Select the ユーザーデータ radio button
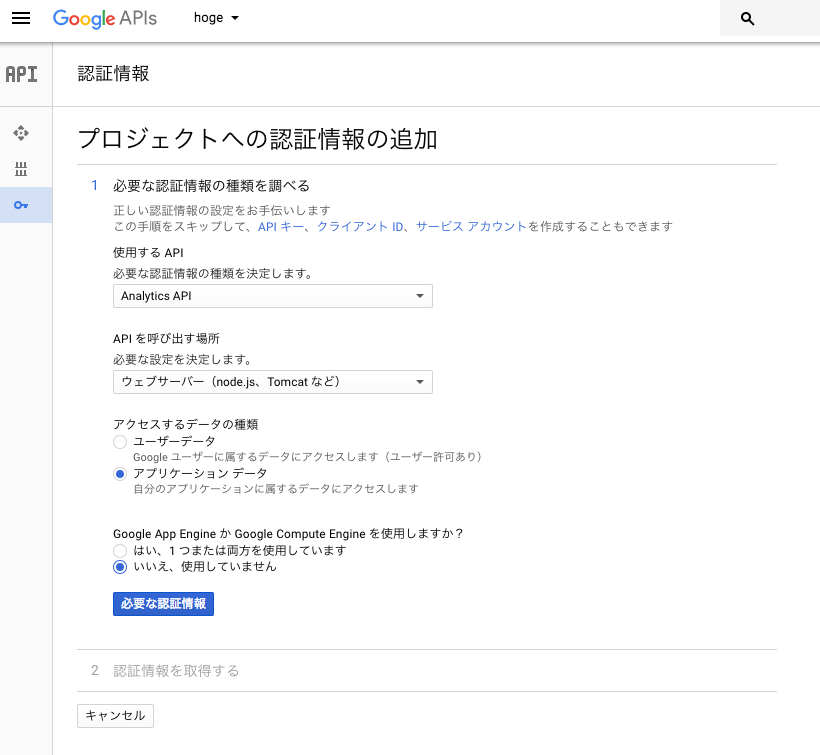 pos(120,441)
